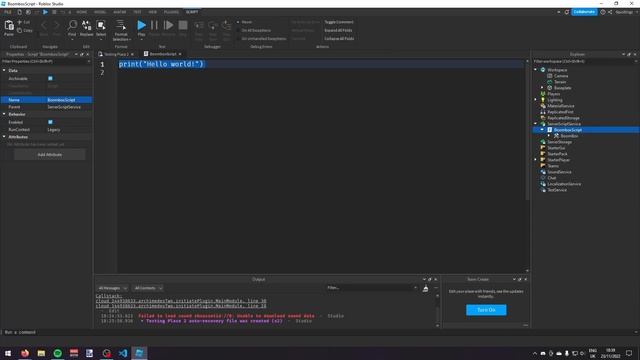Select SoundService in the Explorer tree
The image size is (640, 360).
tap(559, 172)
